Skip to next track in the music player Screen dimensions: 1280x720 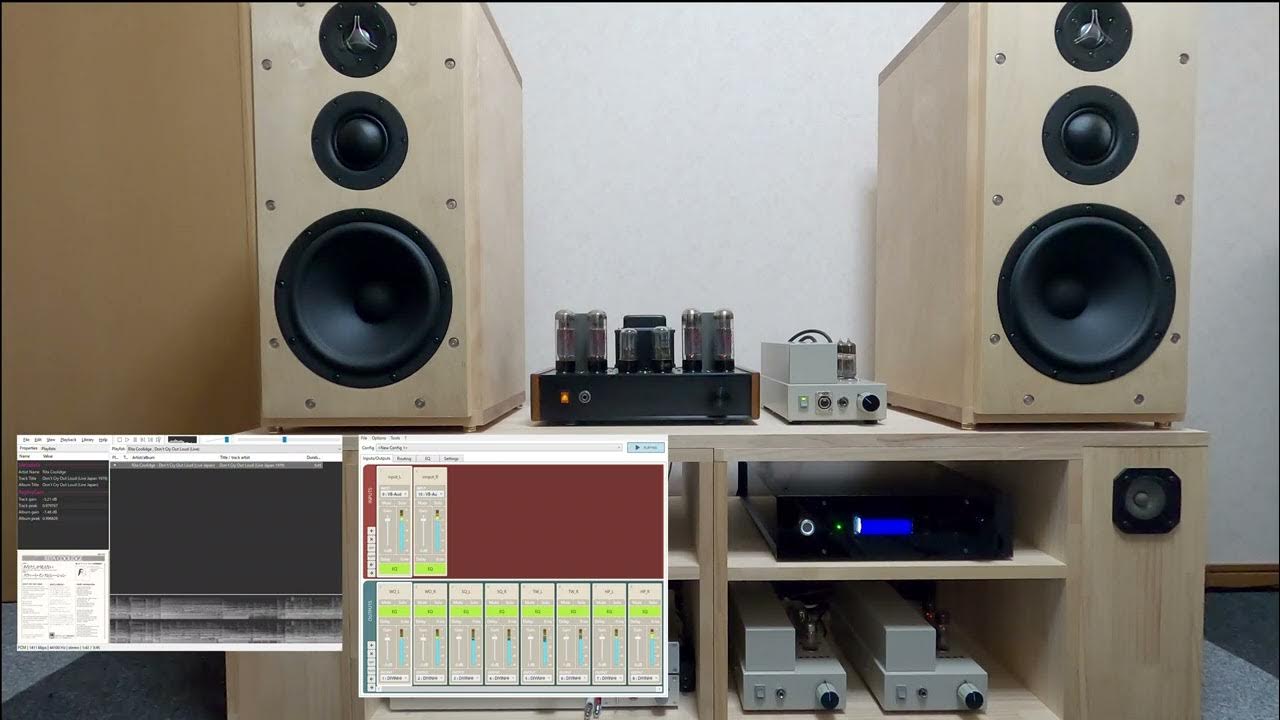150,440
